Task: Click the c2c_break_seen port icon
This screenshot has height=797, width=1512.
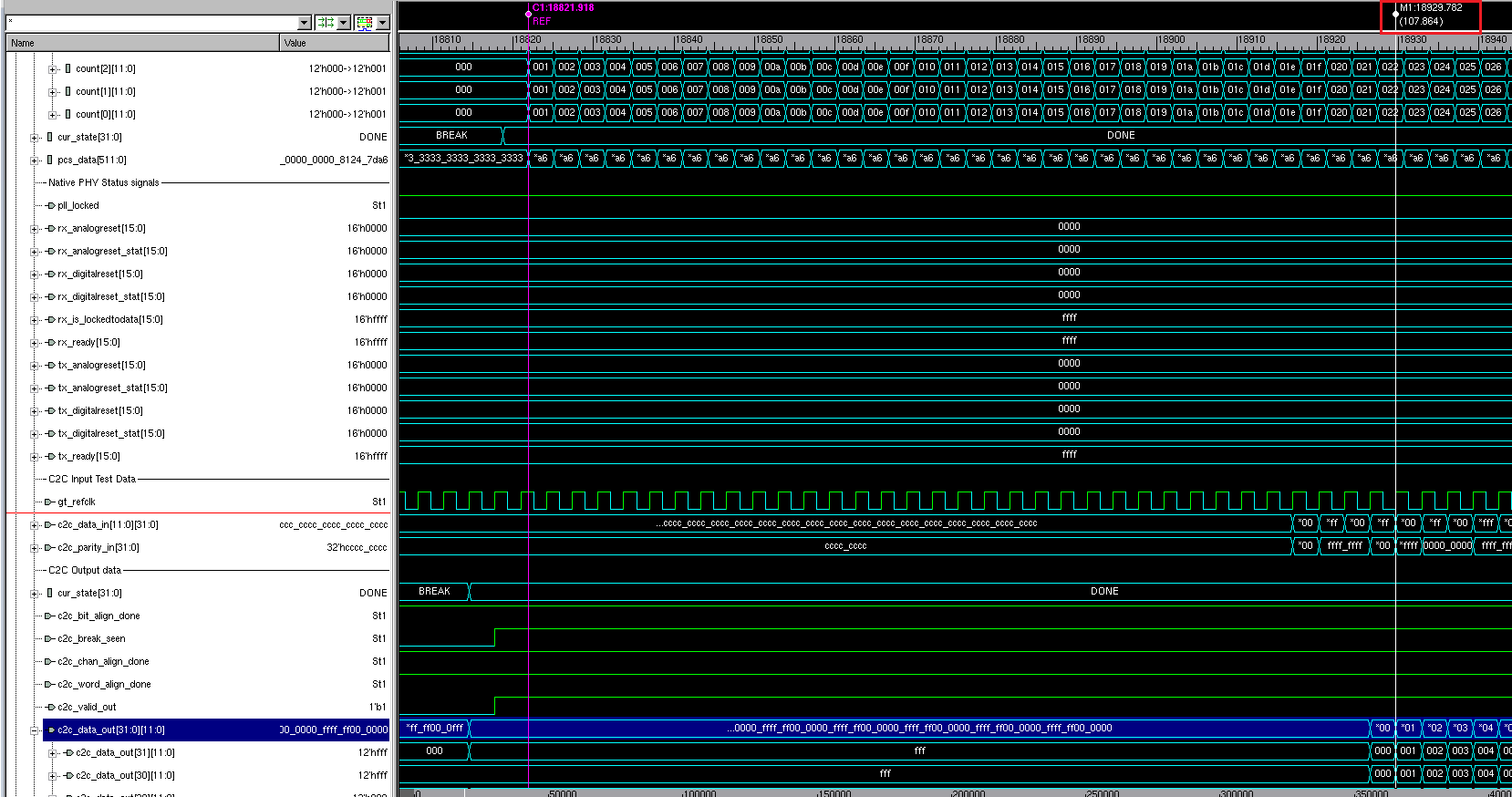Action: point(50,638)
